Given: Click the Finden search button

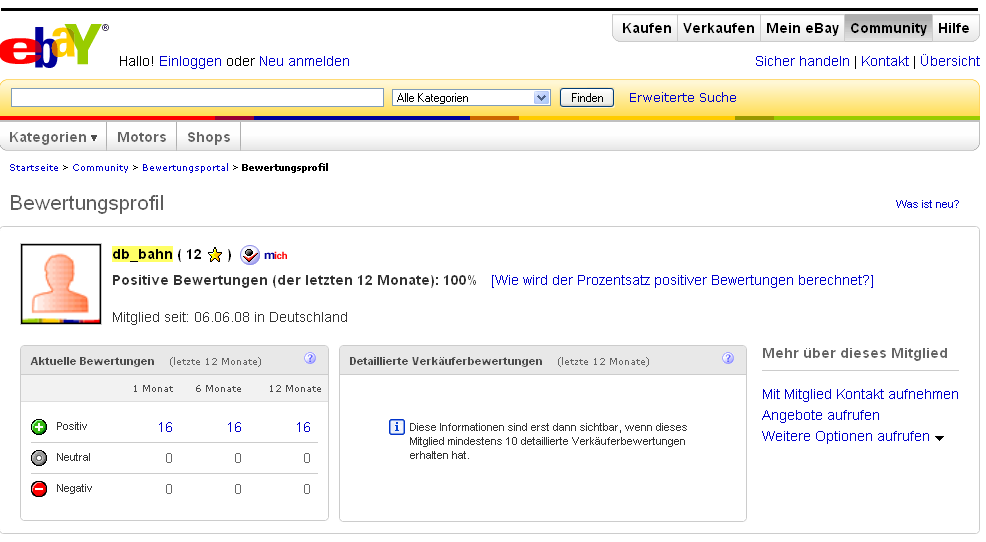Looking at the screenshot, I should coord(587,97).
